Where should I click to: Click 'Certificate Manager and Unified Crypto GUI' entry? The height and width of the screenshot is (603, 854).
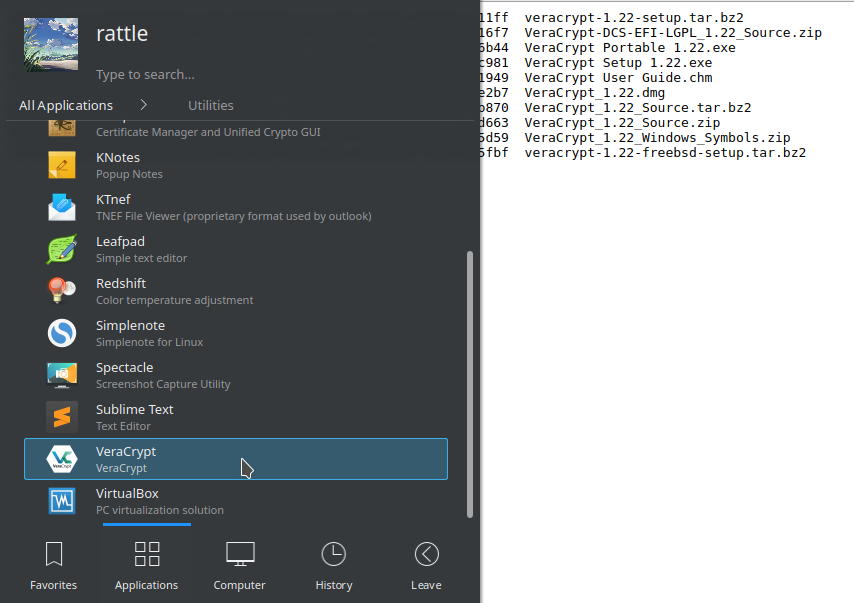(x=208, y=132)
